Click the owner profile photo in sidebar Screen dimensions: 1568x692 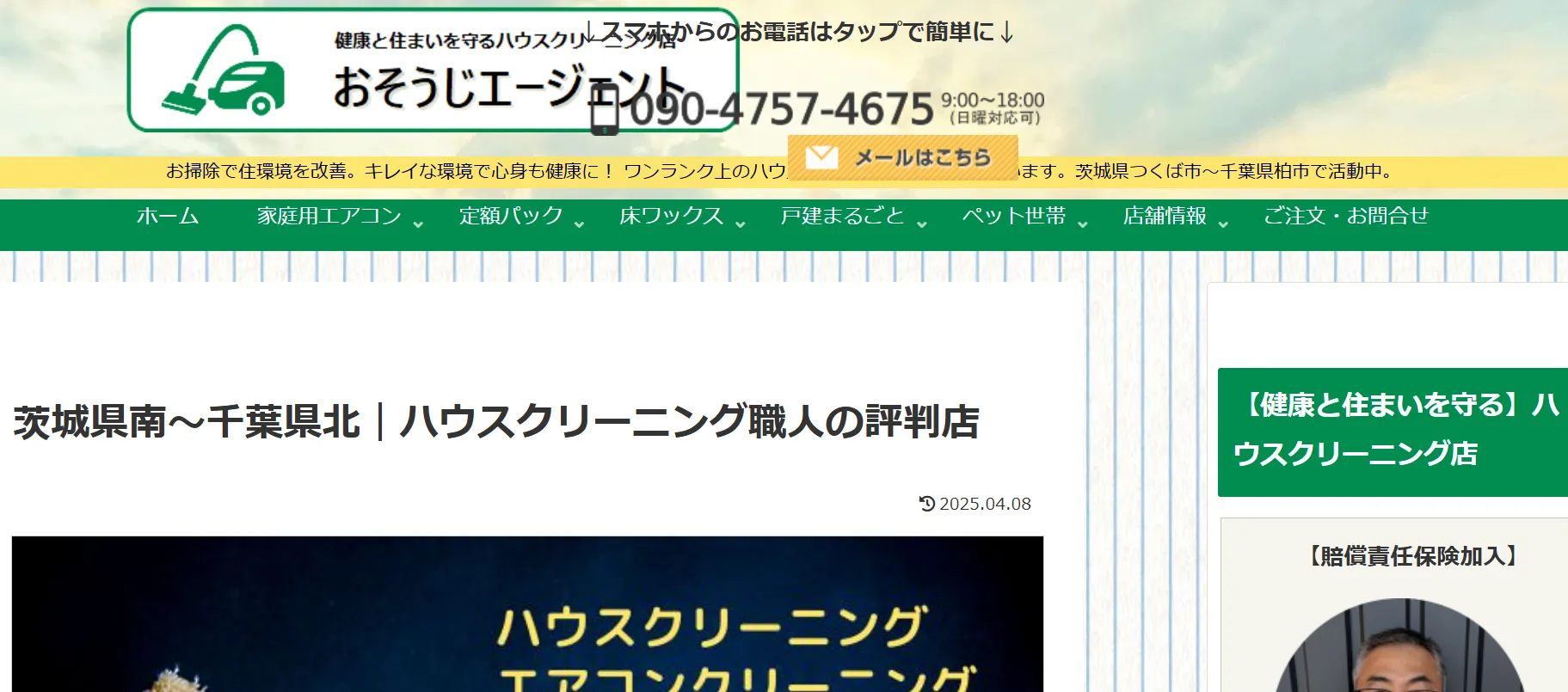1400,645
